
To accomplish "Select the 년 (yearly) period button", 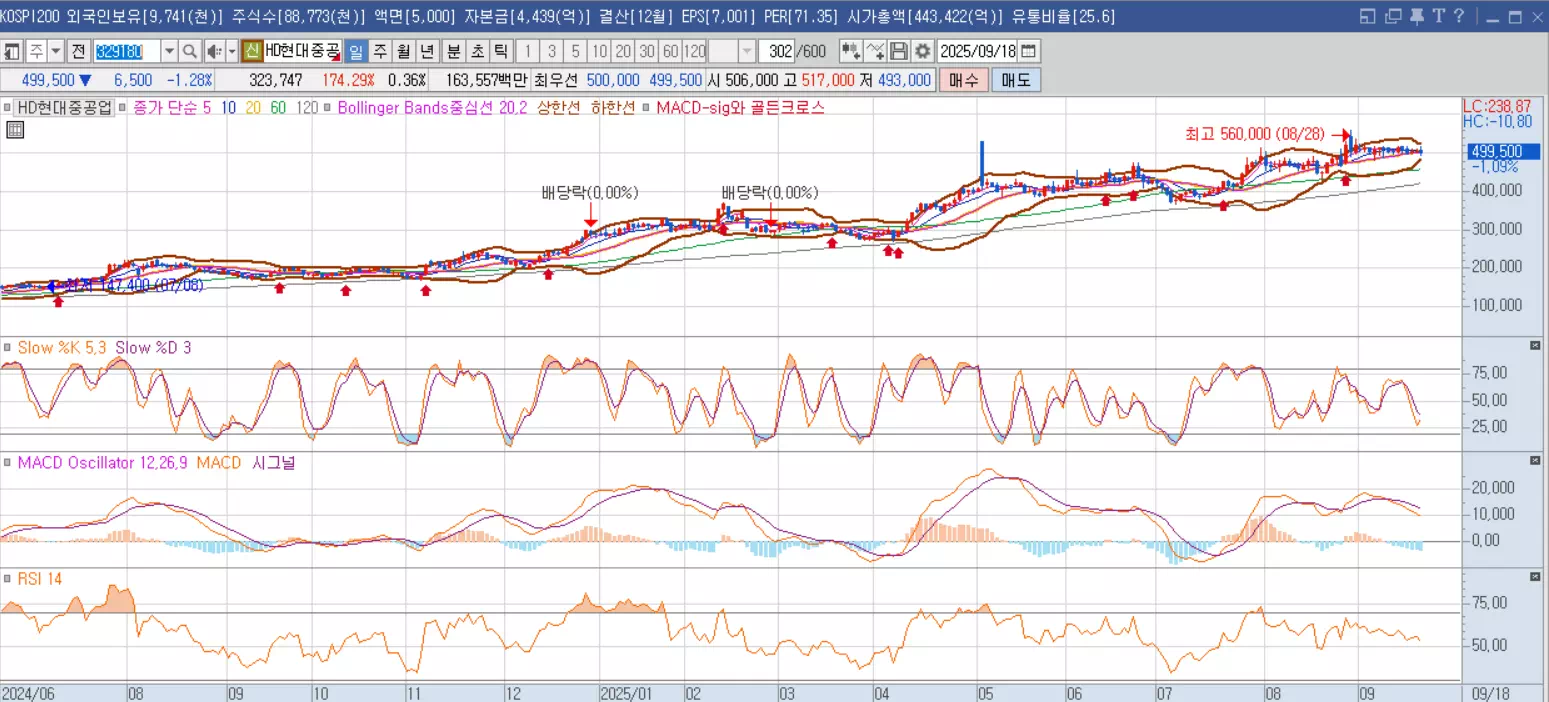I will pos(427,51).
